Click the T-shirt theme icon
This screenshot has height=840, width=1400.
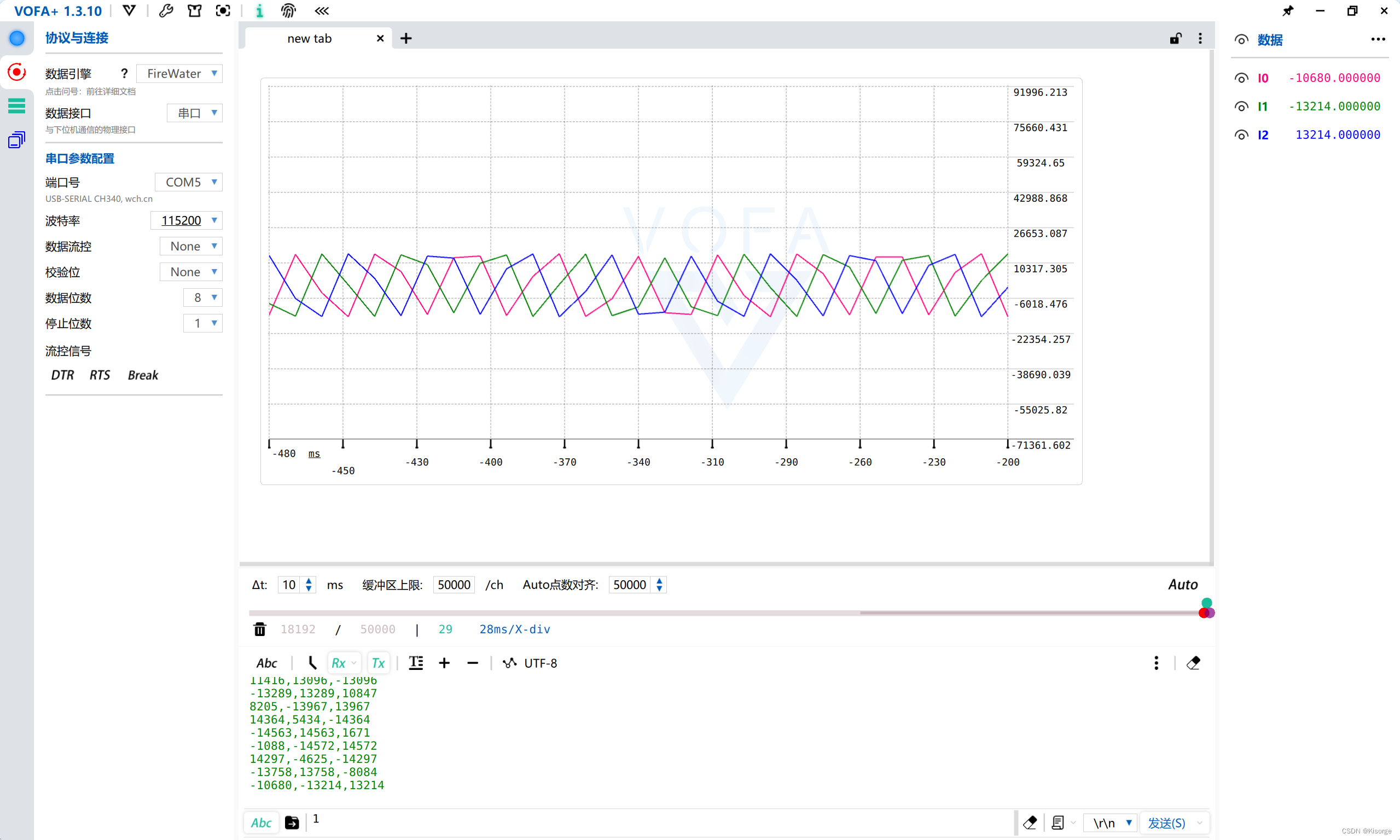194,11
